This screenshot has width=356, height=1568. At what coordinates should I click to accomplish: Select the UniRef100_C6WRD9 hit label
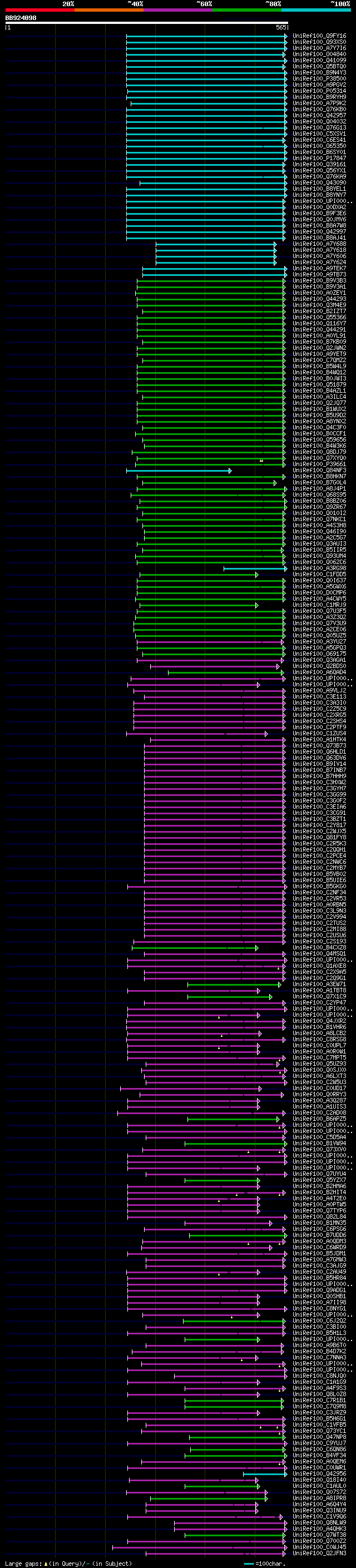319,1248
